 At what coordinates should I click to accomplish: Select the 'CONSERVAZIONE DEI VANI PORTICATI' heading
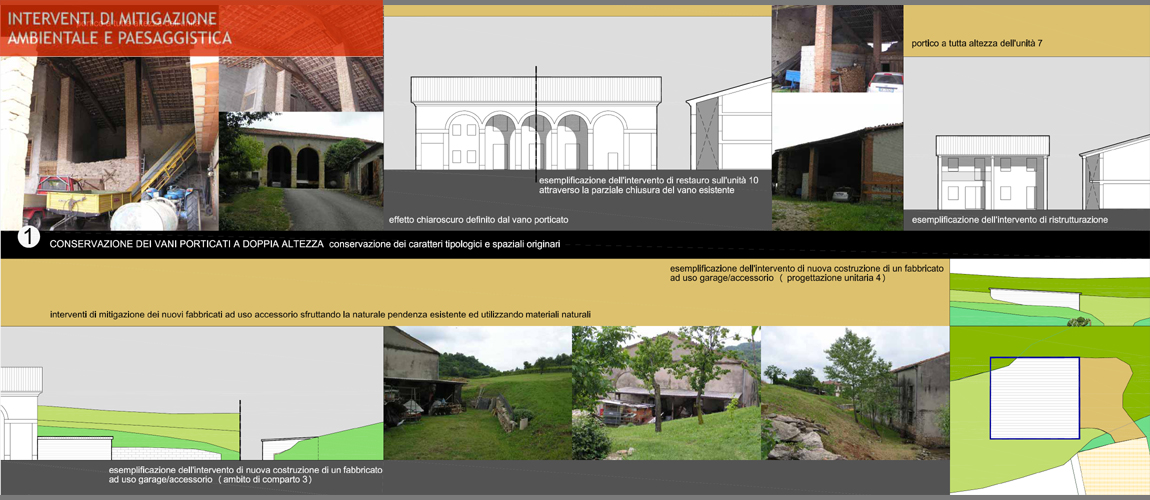click(187, 244)
